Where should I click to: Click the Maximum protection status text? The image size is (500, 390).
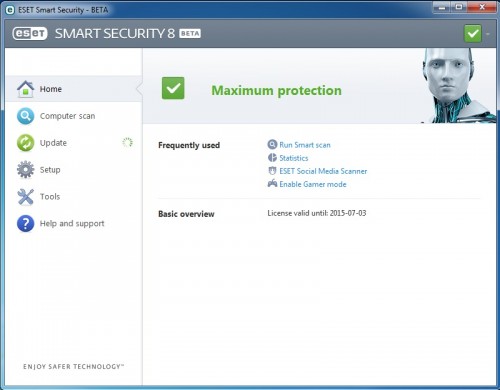pyautogui.click(x=276, y=90)
